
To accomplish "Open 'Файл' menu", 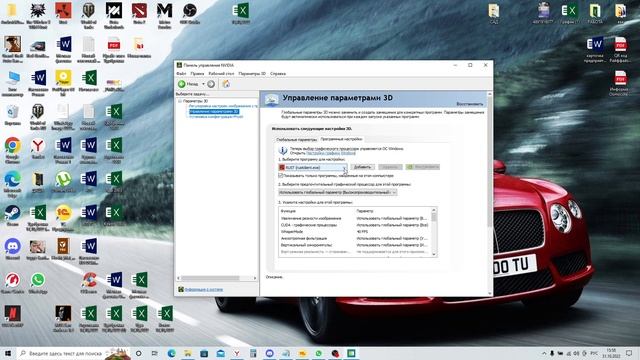I will (181, 74).
